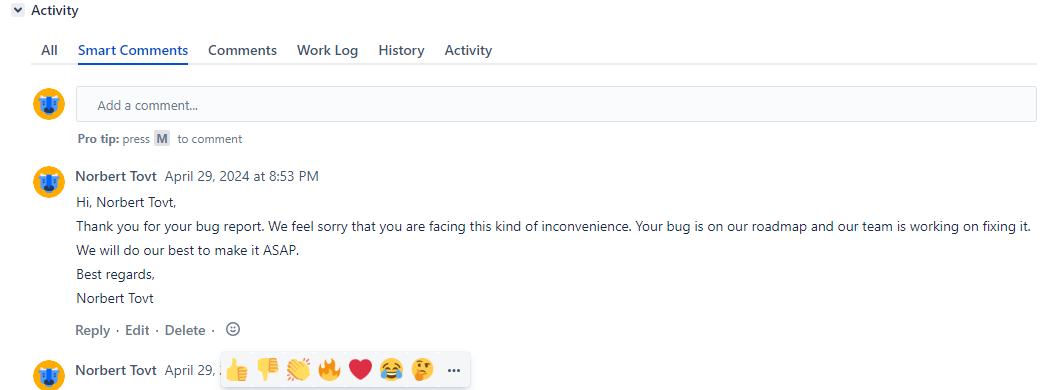
Task: React with the laughing tears emoji
Action: pyautogui.click(x=391, y=369)
